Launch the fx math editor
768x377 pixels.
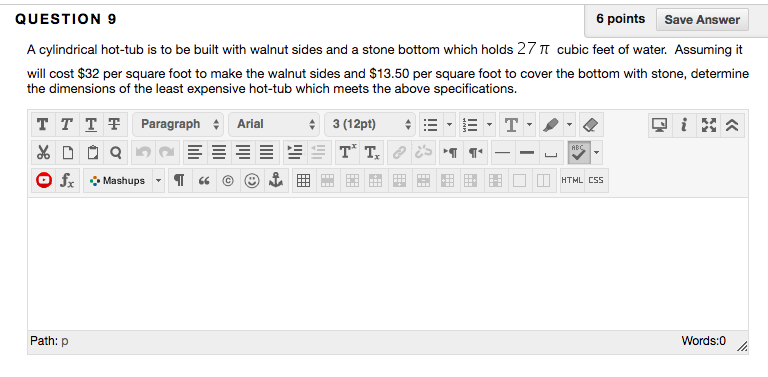tap(68, 181)
